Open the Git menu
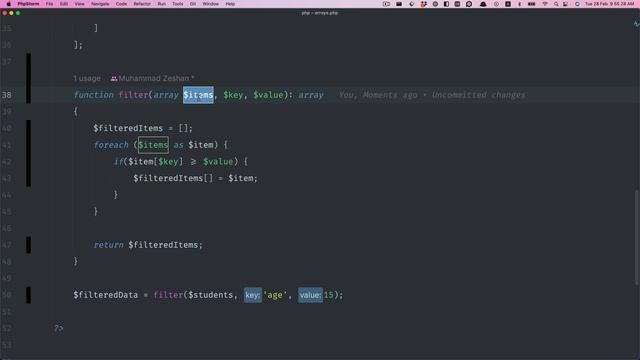The image size is (640, 360). tap(193, 4)
